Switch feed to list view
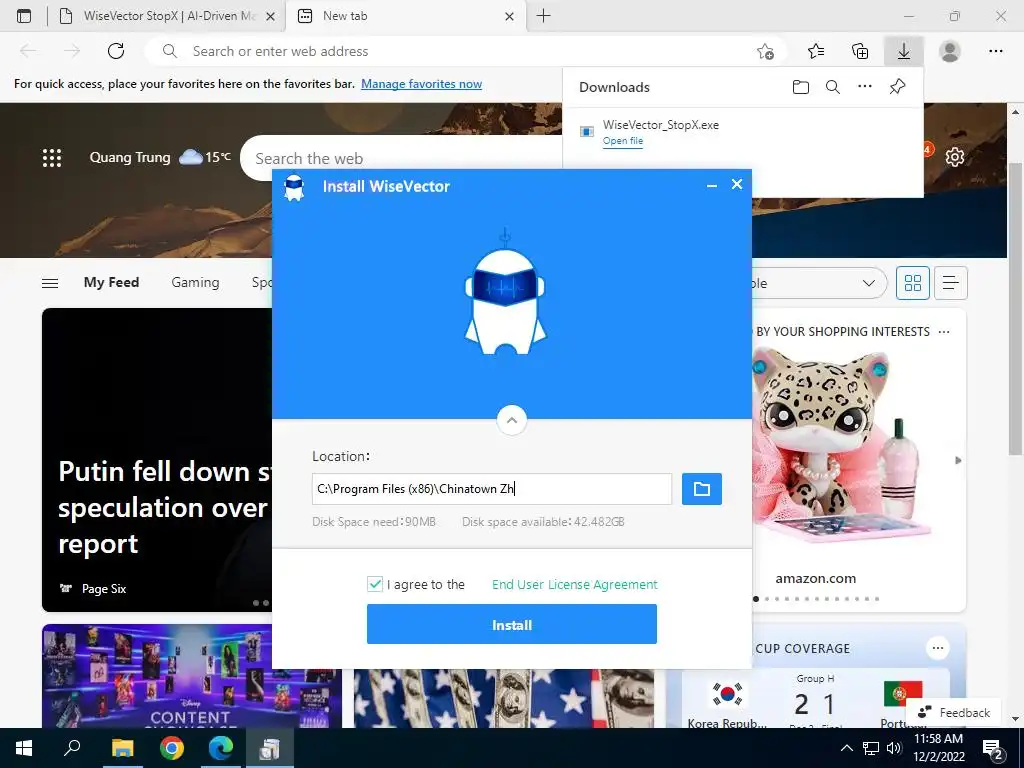1024x768 pixels. 950,283
